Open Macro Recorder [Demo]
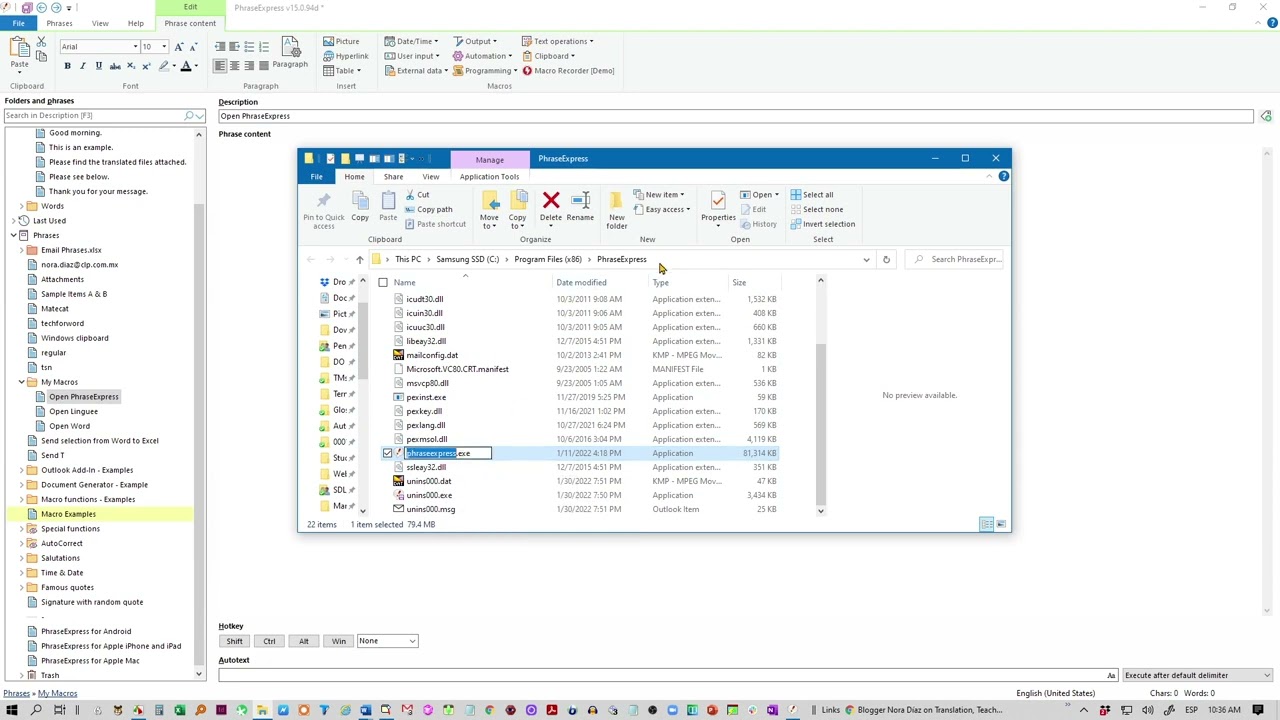 click(568, 71)
